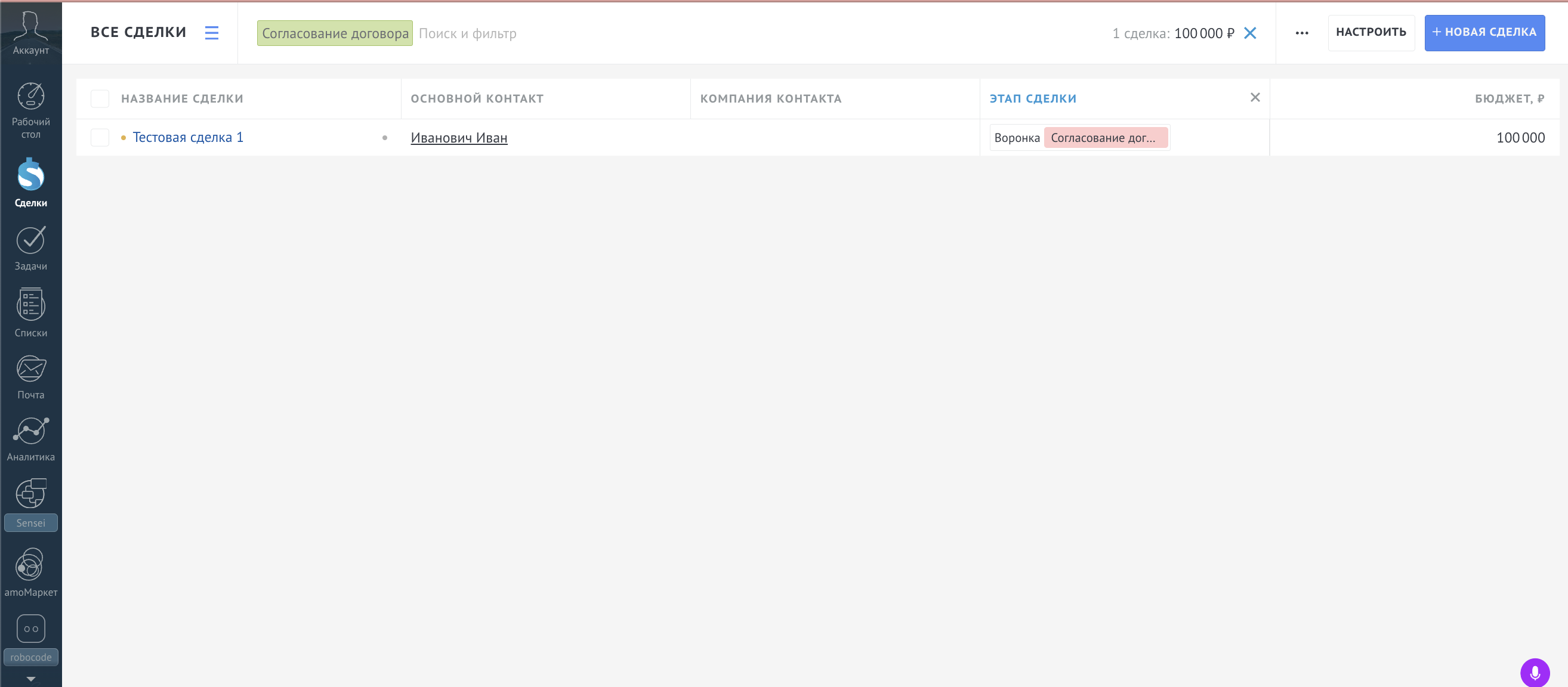
Task: Sort by КОМПАНИЯ КОНТАКТА column
Action: click(x=771, y=98)
